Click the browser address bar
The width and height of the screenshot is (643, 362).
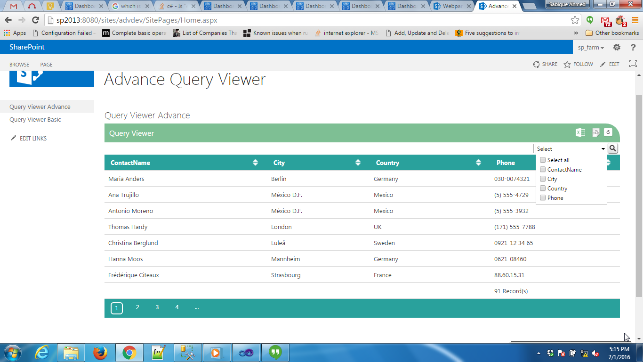click(x=308, y=20)
